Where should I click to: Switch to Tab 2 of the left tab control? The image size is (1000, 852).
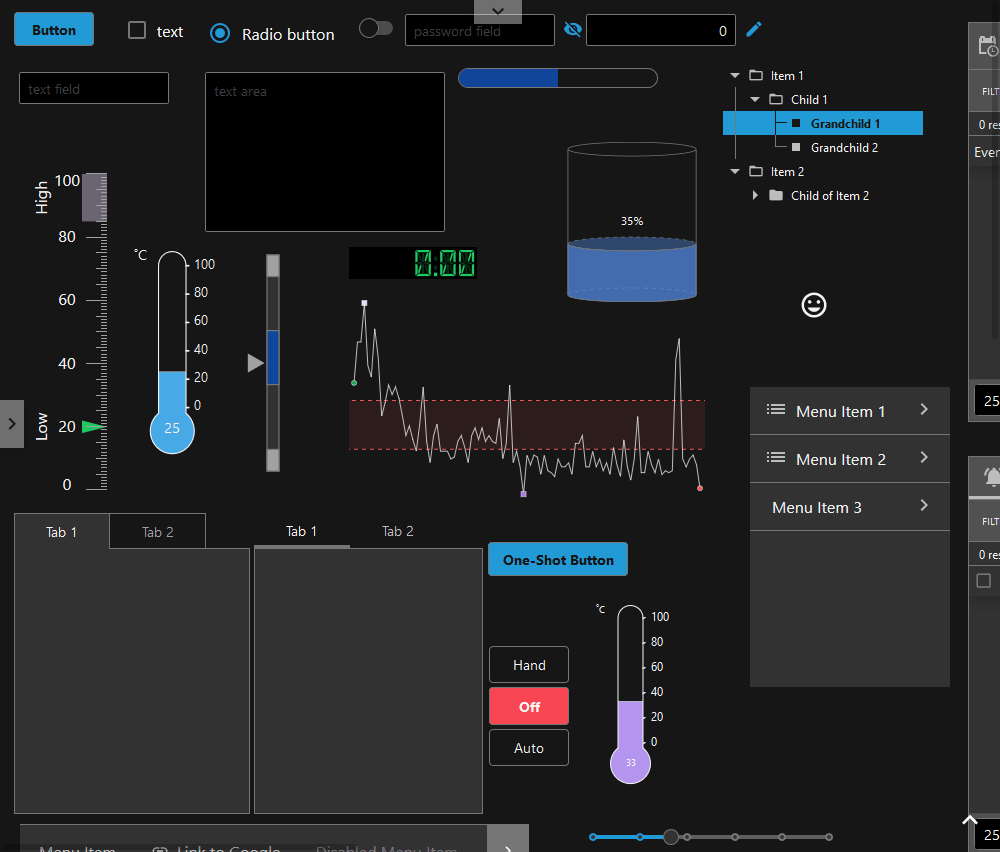157,531
